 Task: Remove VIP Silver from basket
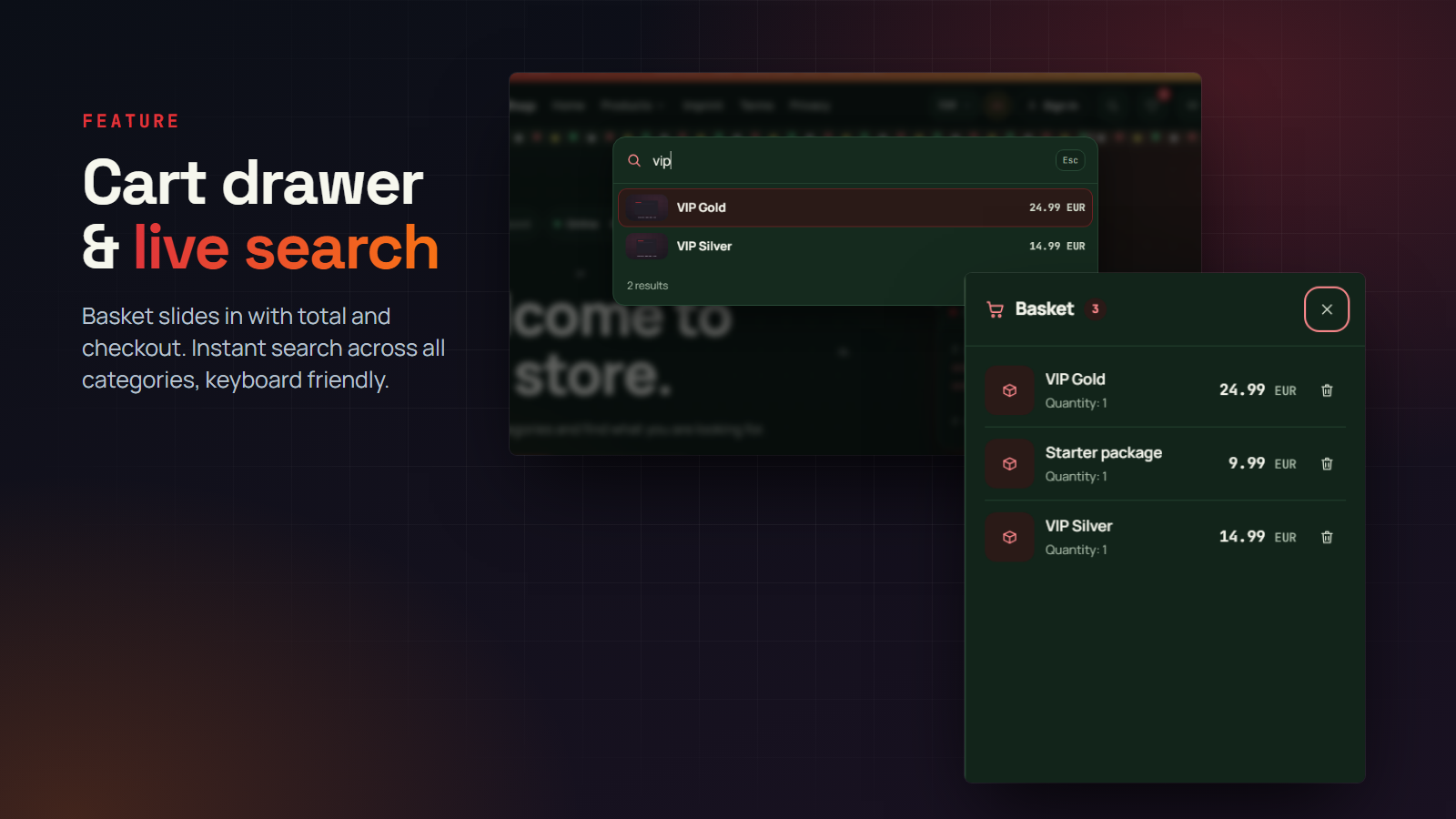point(1327,537)
